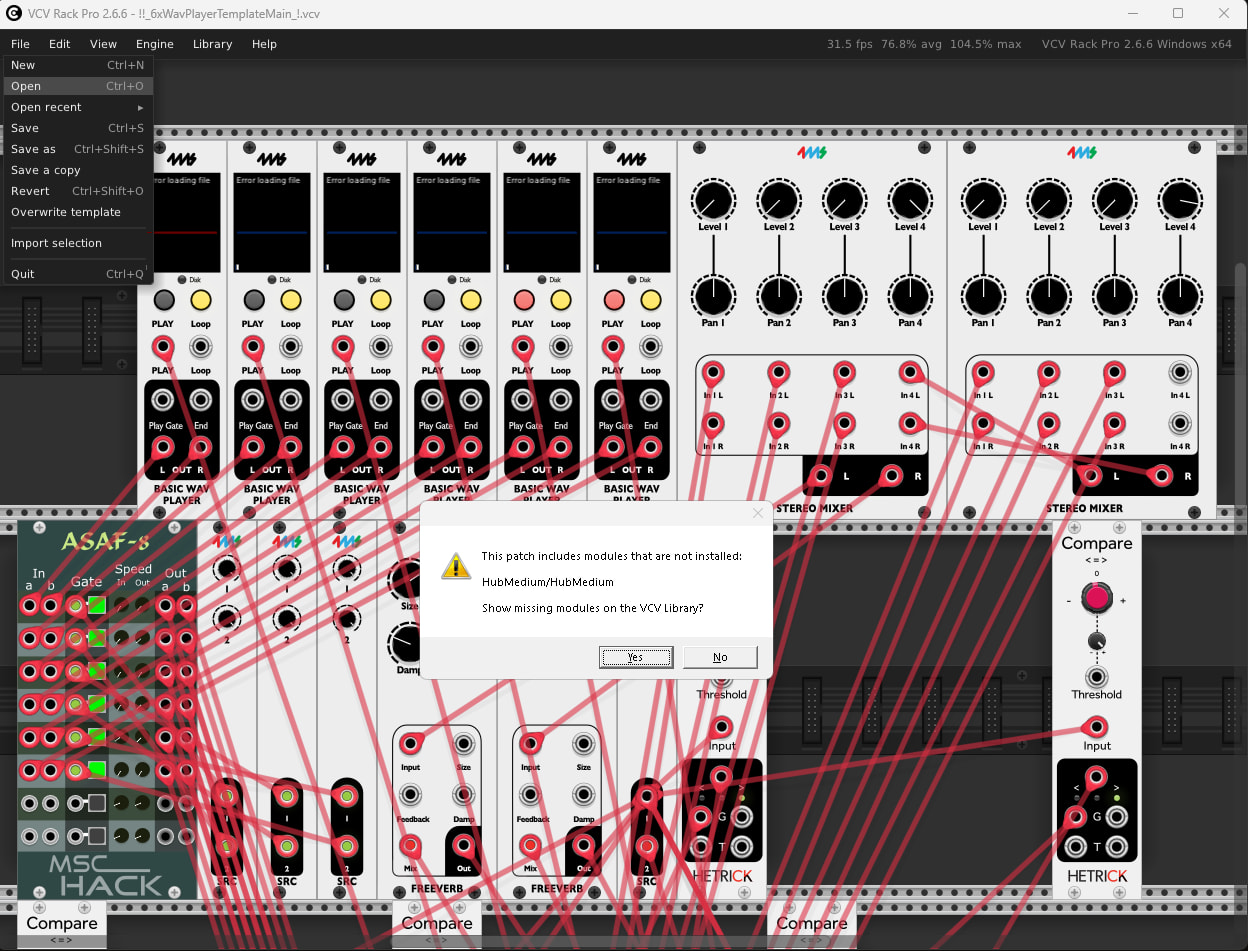Toggle the red PLAY button on sixth WAV player
The width and height of the screenshot is (1248, 951).
614,301
